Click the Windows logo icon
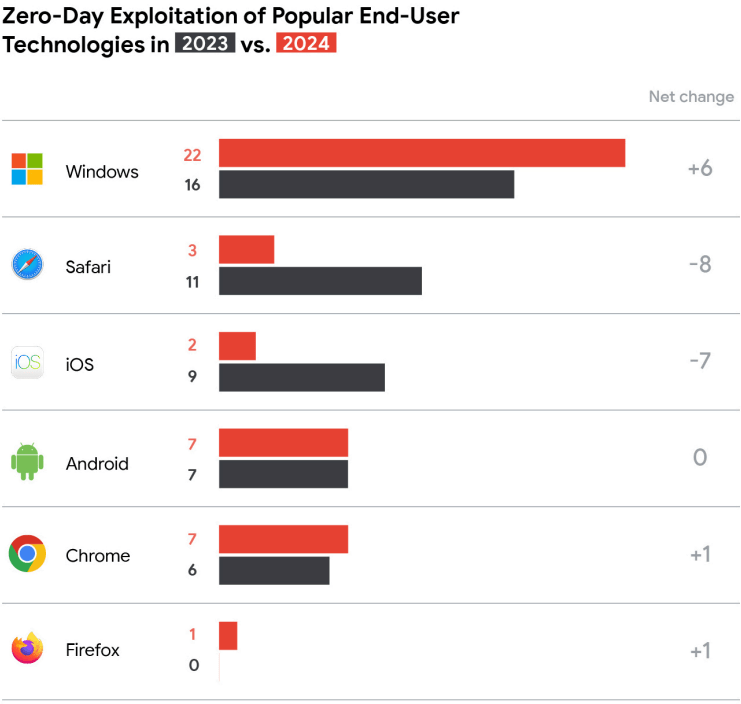Image resolution: width=741 pixels, height=704 pixels. pyautogui.click(x=27, y=169)
